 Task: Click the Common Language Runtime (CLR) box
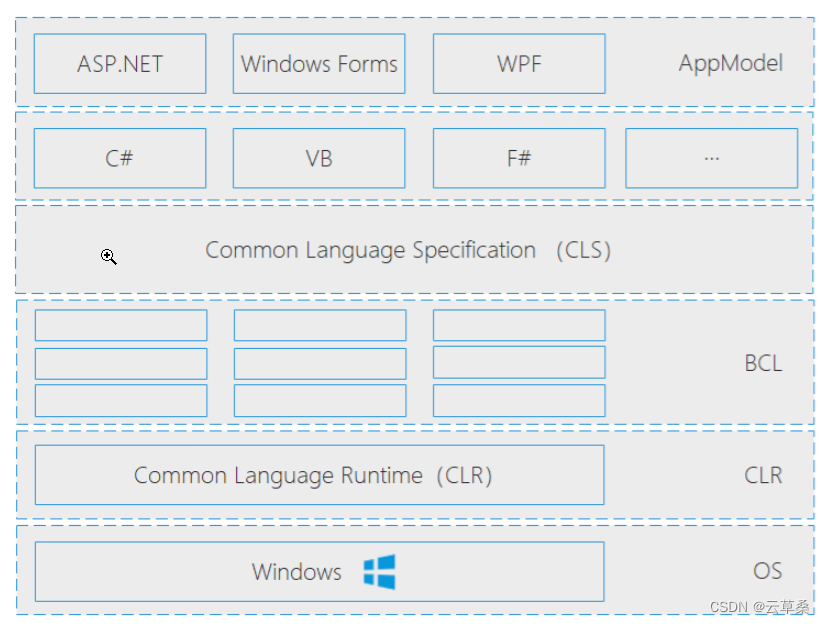319,475
